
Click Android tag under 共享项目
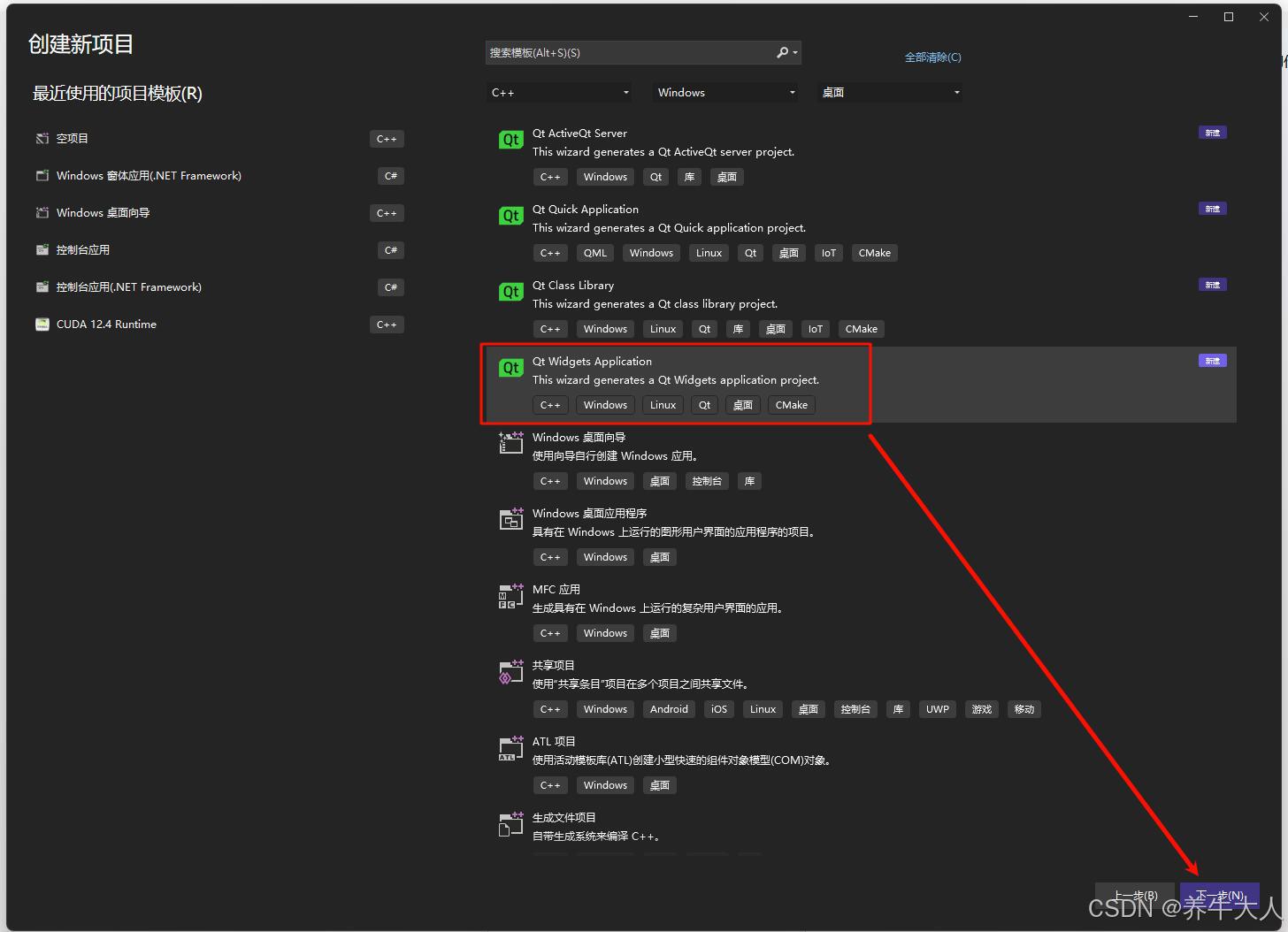click(x=669, y=709)
